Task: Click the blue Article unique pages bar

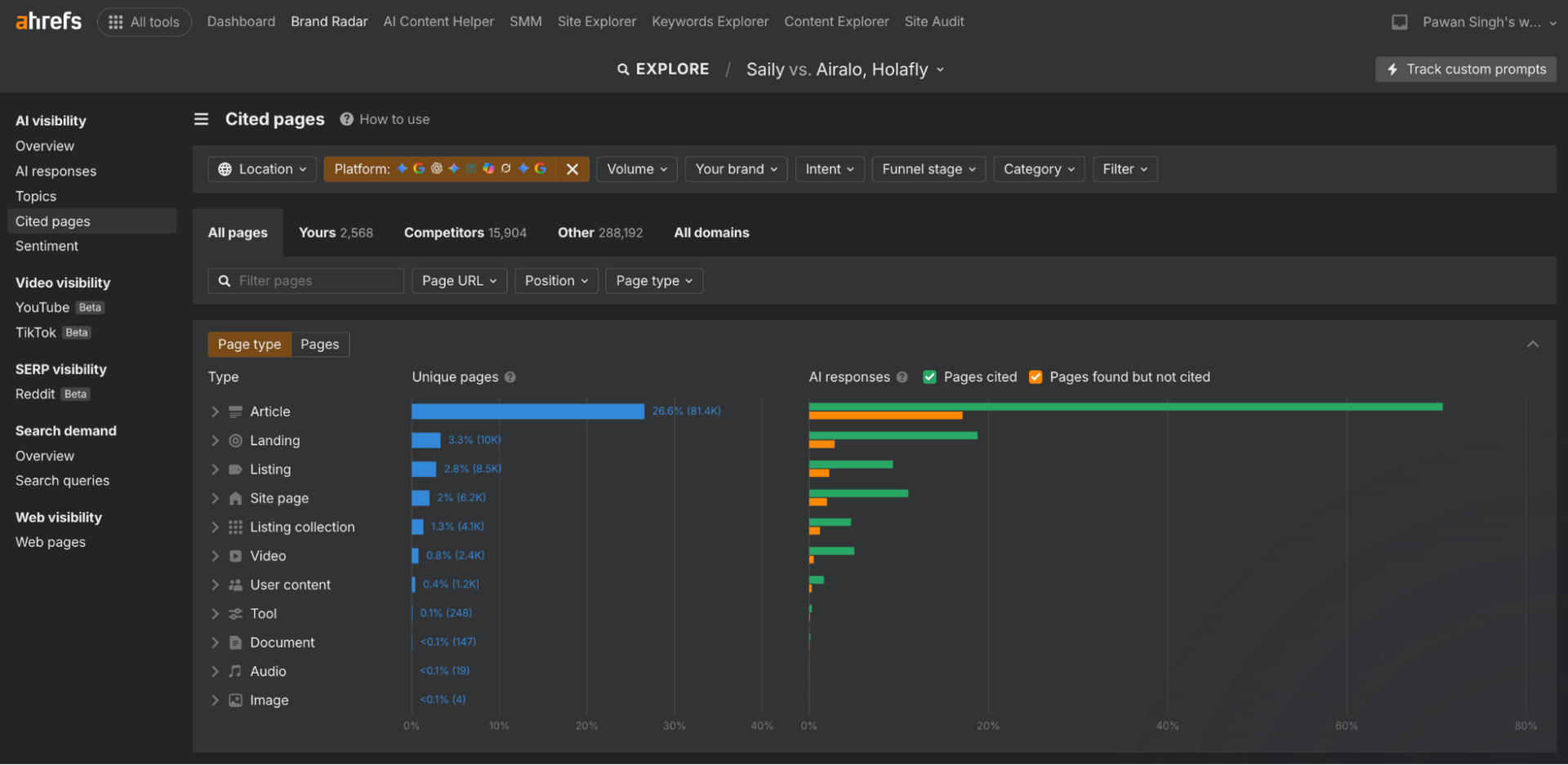Action: (528, 411)
